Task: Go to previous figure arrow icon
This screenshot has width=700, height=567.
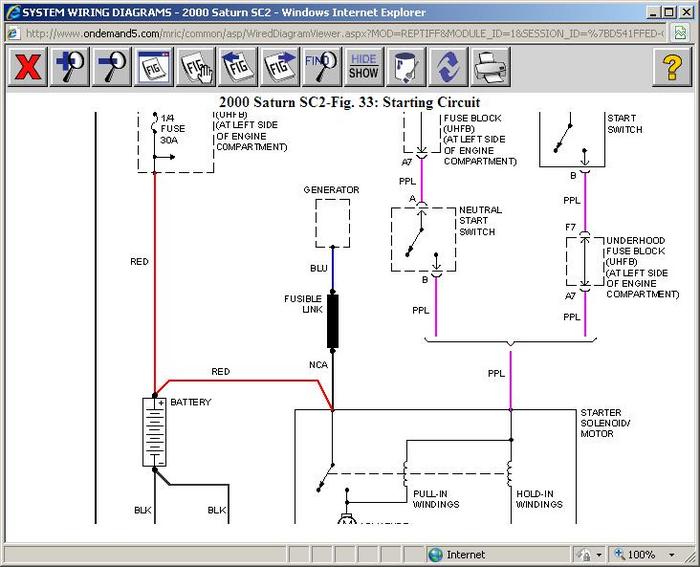Action: tap(238, 67)
